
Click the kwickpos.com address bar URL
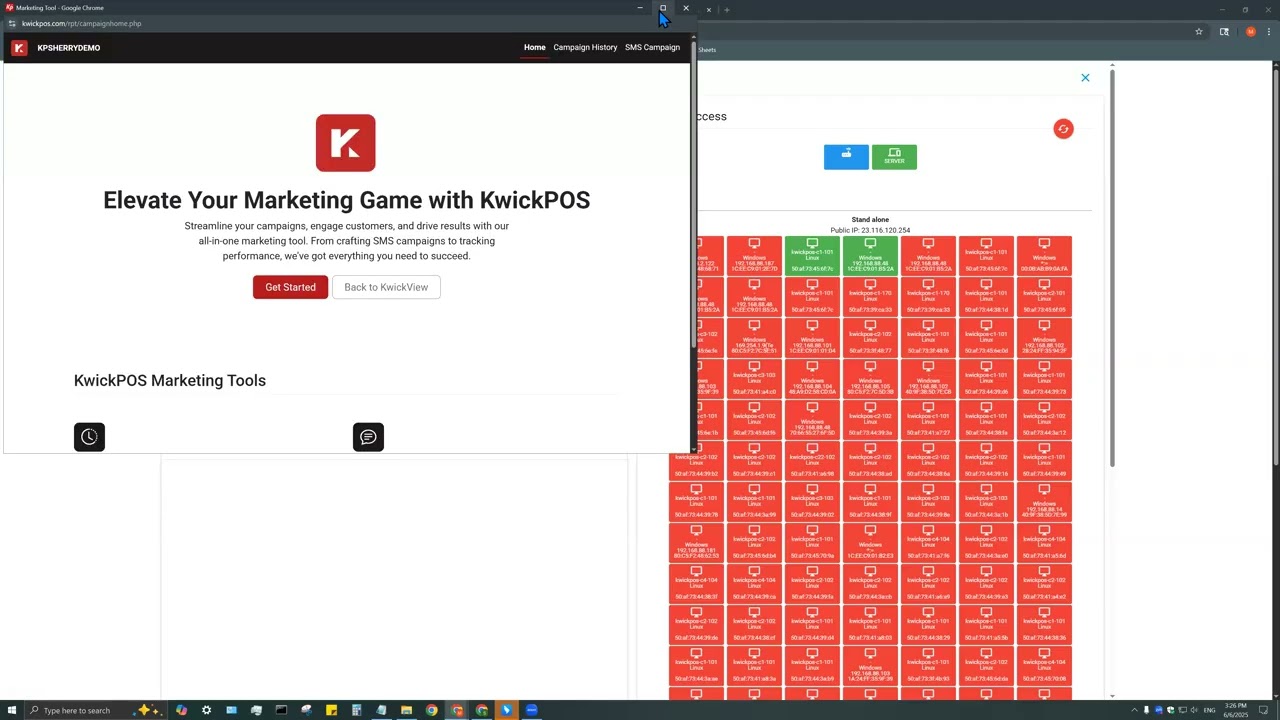pyautogui.click(x=81, y=23)
